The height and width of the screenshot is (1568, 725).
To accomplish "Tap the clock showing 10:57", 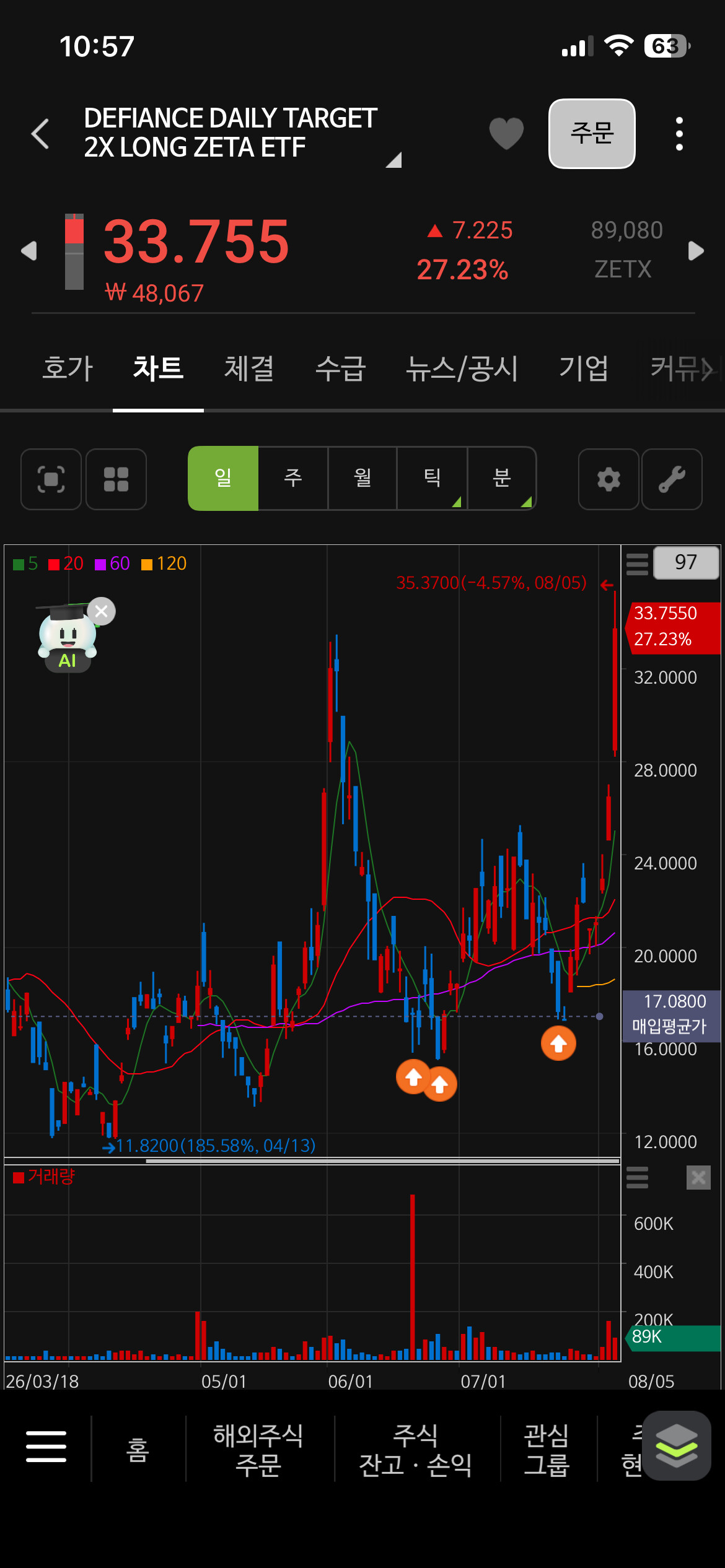I will [97, 46].
